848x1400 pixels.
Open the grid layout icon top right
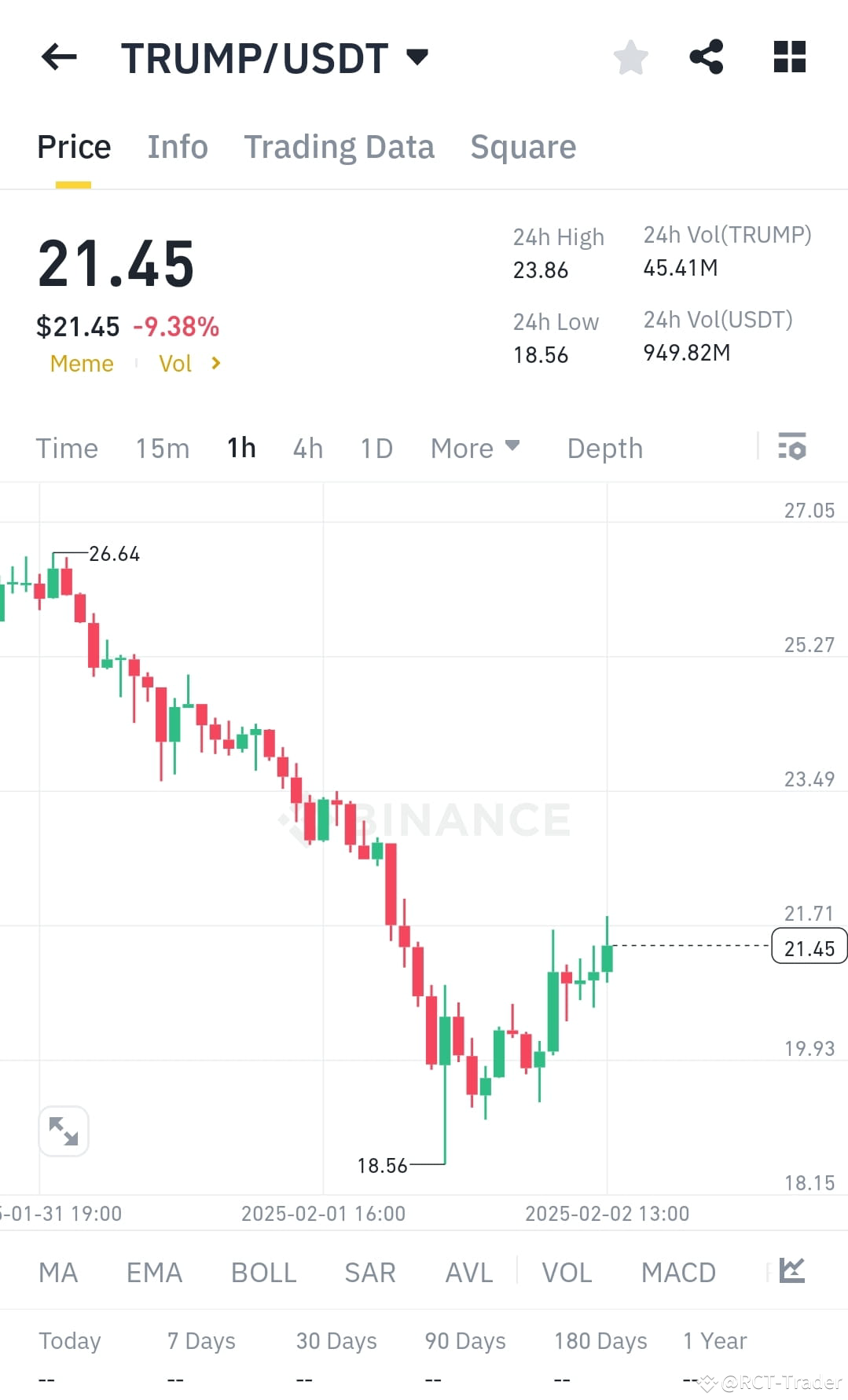click(789, 56)
